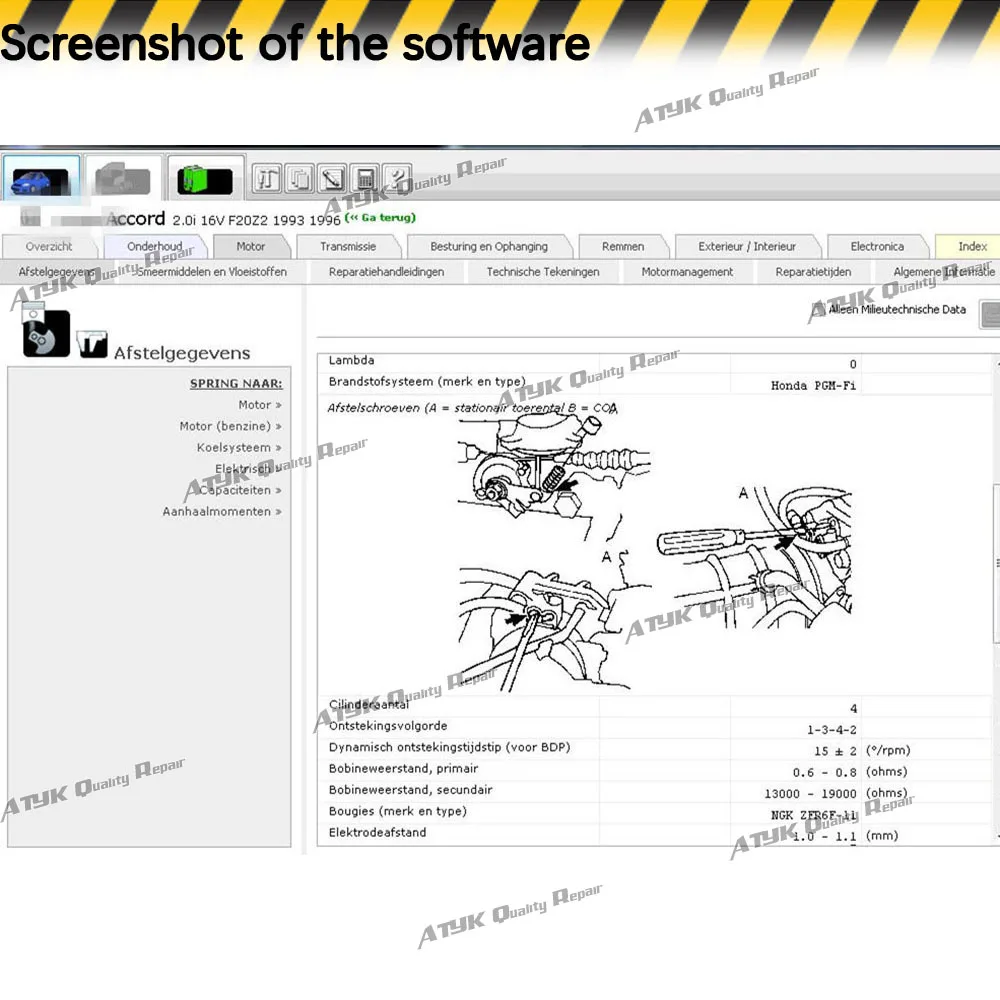This screenshot has height=1000, width=1000.
Task: Open the help question mark icon
Action: 398,179
